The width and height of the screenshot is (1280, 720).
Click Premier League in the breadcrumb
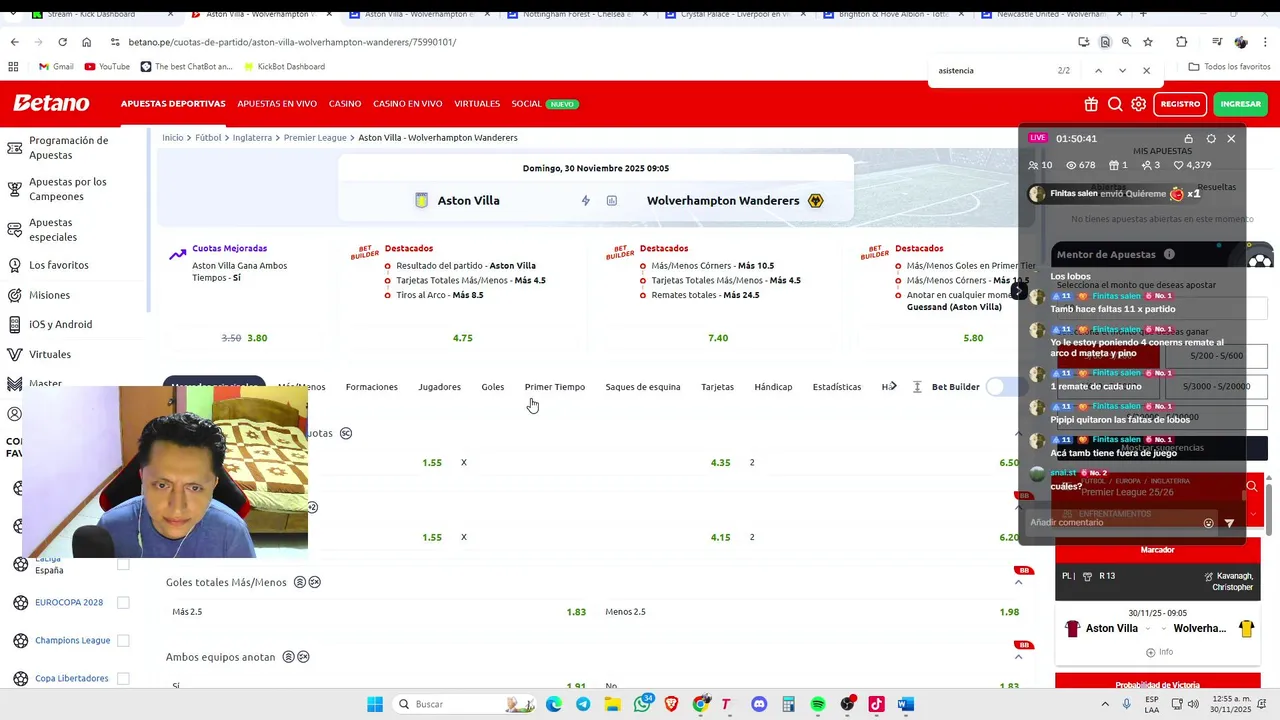315,138
